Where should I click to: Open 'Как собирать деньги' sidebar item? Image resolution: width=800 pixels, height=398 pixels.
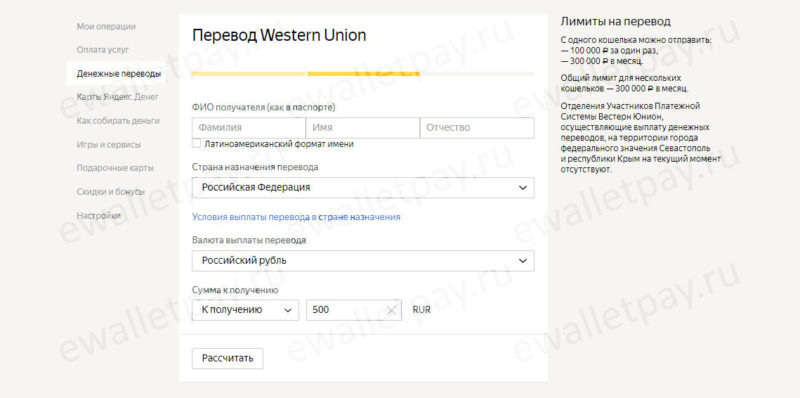pos(118,121)
